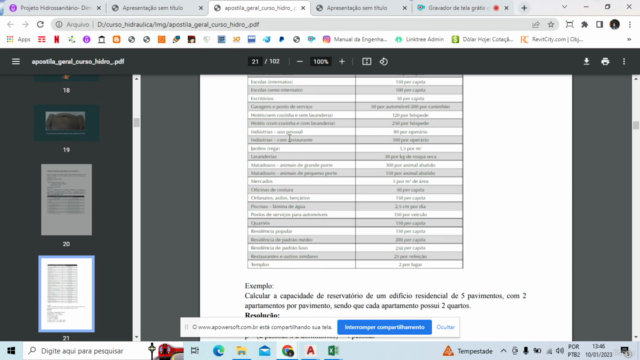Open Adobe Acrobat from the taskbar
640x360 pixels.
coord(310,351)
